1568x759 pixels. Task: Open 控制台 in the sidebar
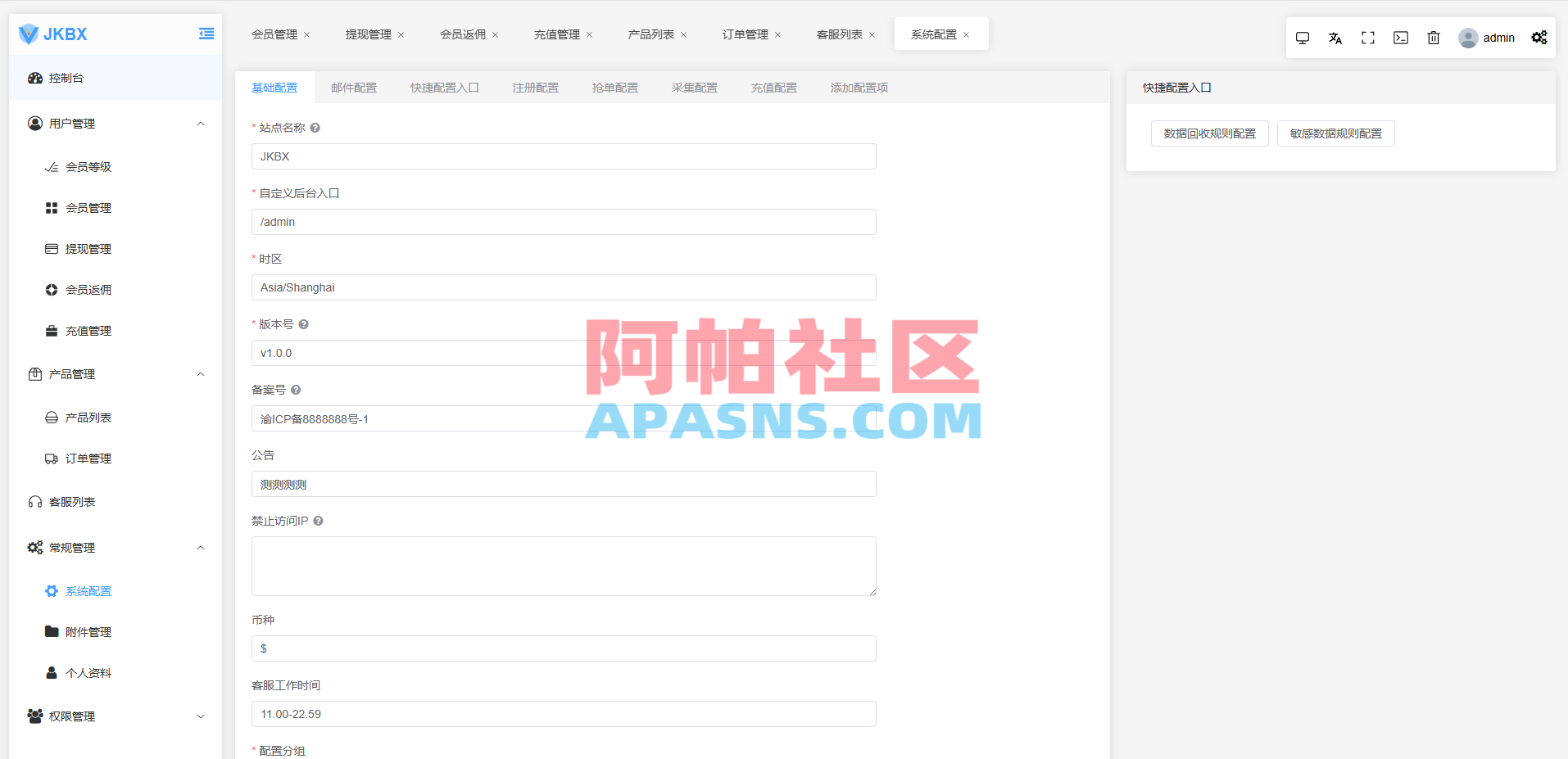[116, 78]
